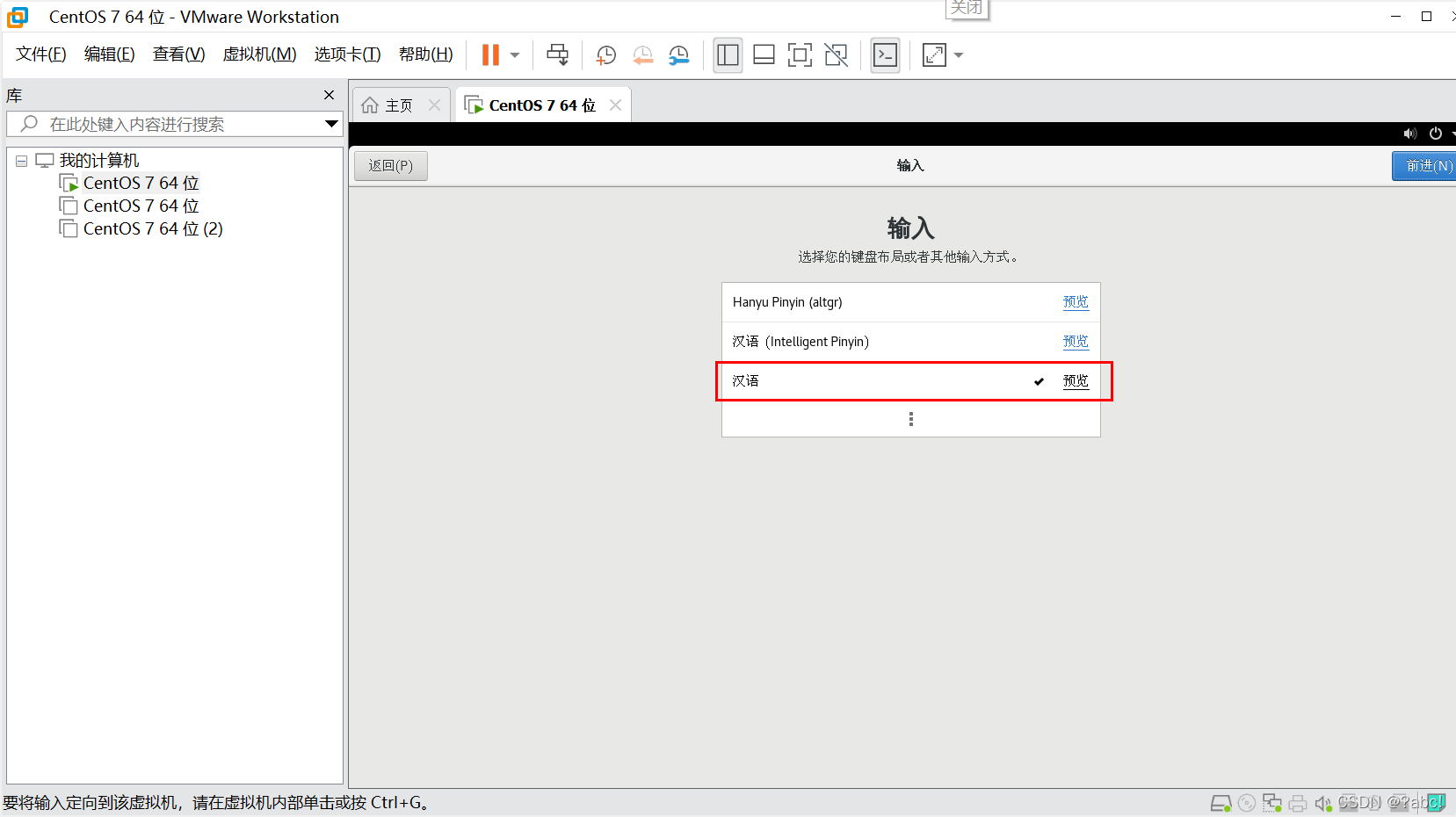Click the network adapter status icon
Screen dimensions: 1456x817
(1272, 803)
